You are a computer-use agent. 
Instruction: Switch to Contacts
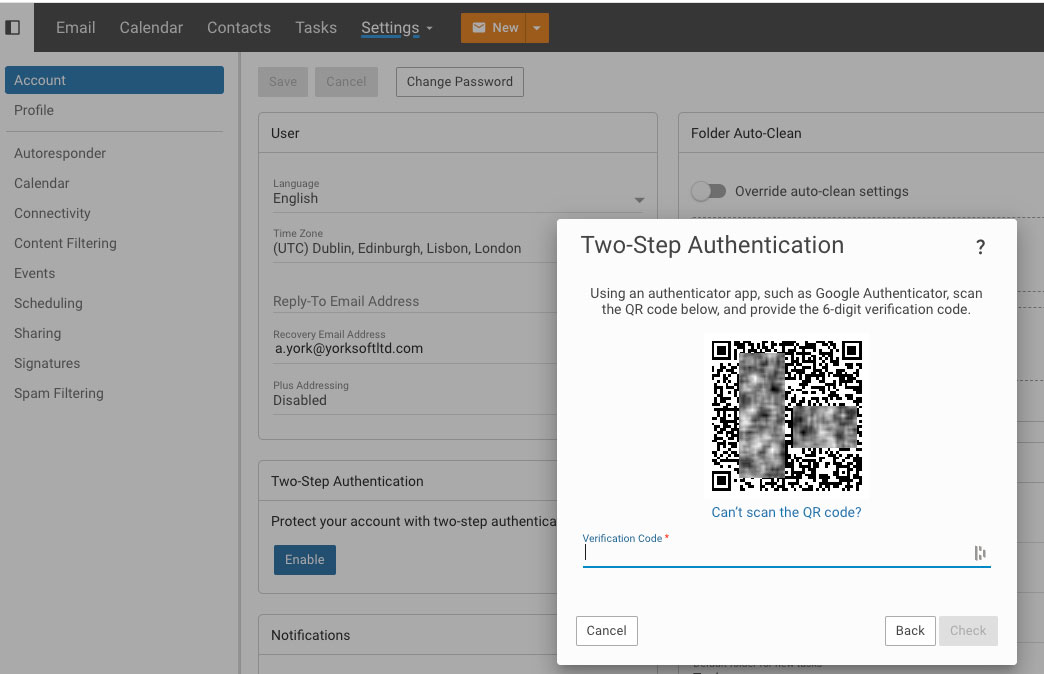[x=239, y=27]
